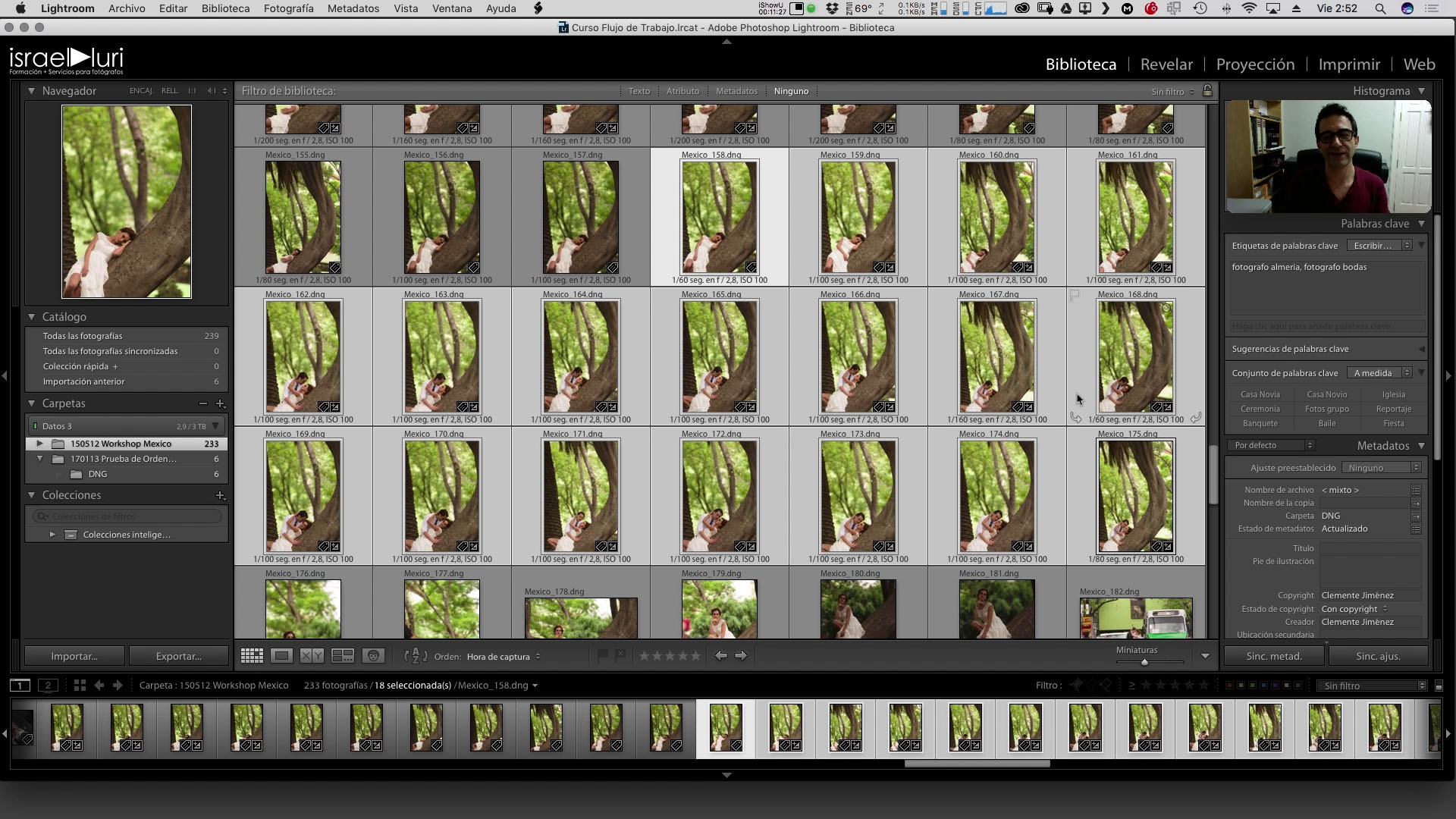Open the Fotografía menu

pos(288,8)
